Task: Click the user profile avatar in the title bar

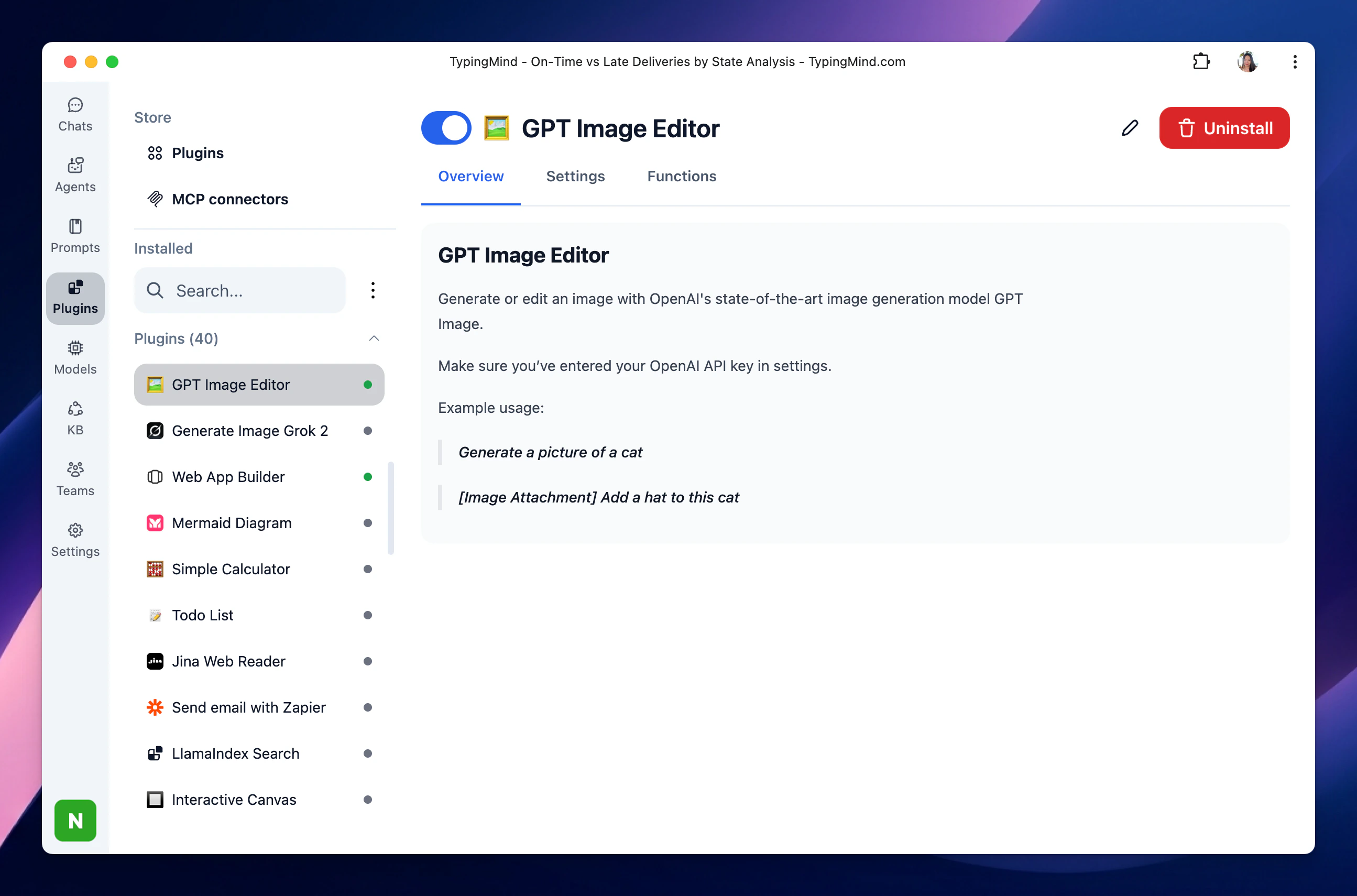Action: pyautogui.click(x=1247, y=61)
